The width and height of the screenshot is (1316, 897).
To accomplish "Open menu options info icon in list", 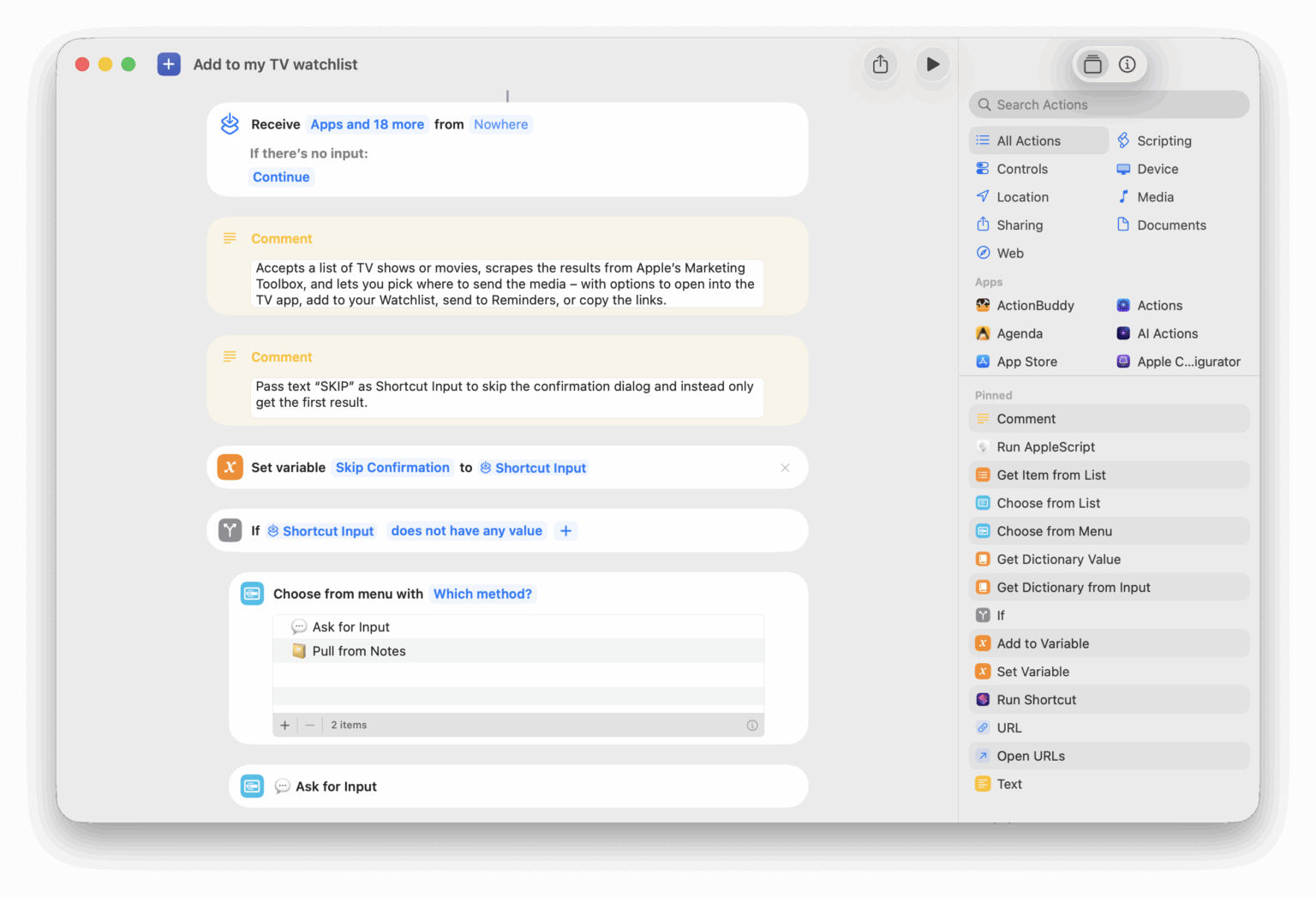I will [x=752, y=725].
